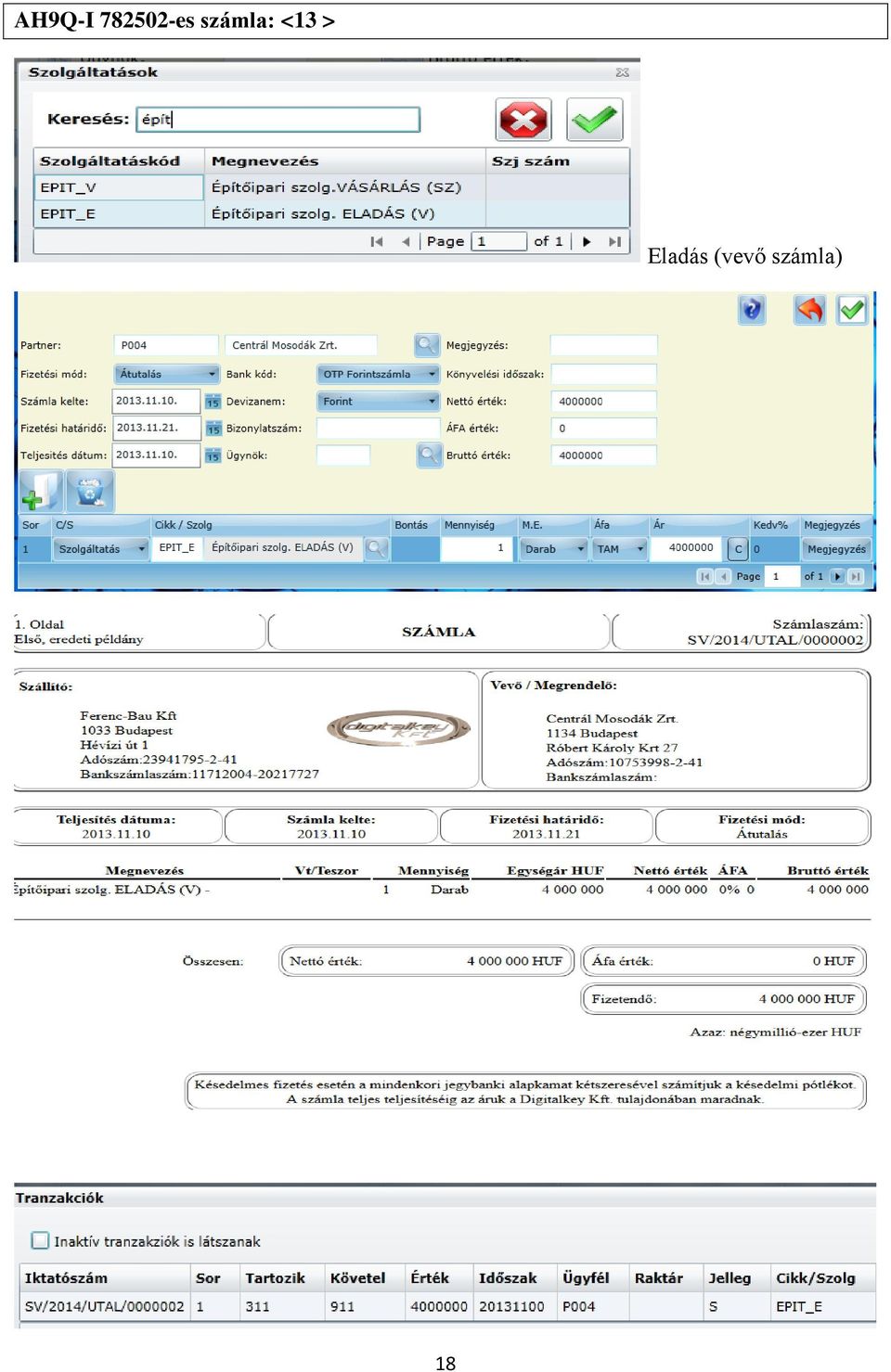Click the Bruttó érték field showing 4000000

604,455
